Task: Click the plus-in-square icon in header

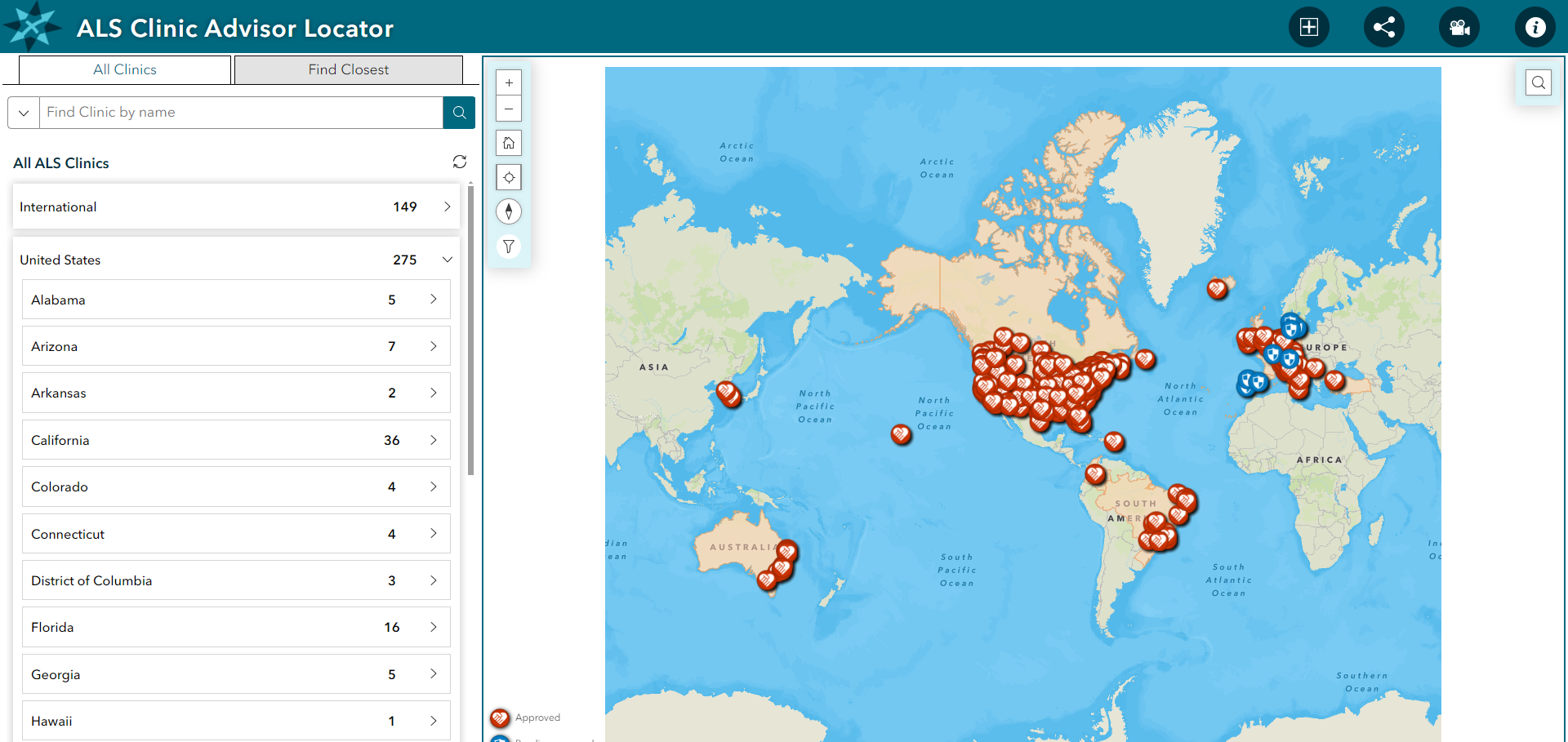Action: (1308, 27)
